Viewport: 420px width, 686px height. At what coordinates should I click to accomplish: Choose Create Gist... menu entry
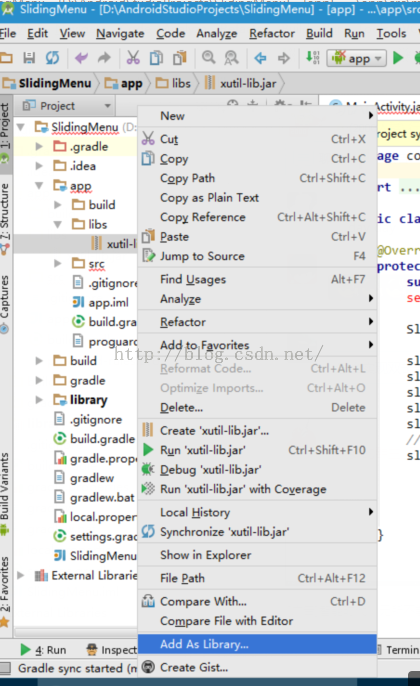click(257, 667)
